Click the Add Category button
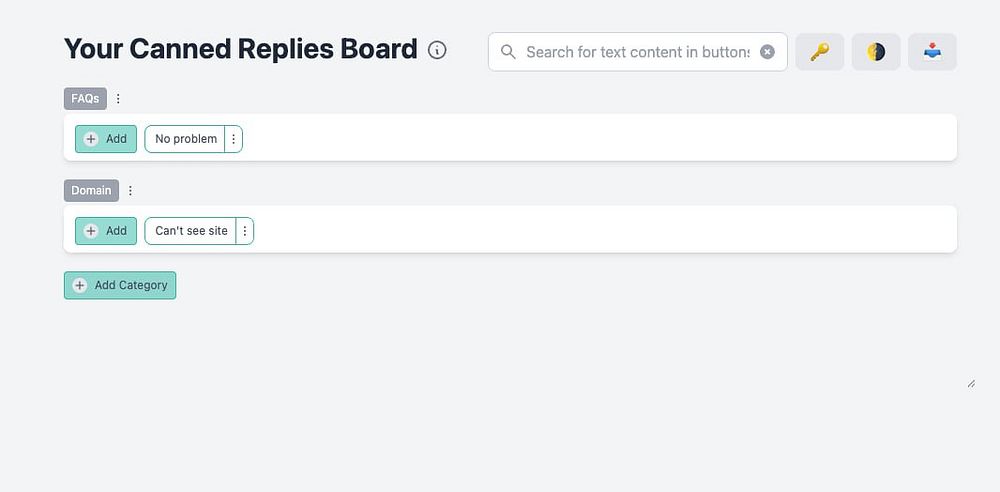 coord(120,285)
